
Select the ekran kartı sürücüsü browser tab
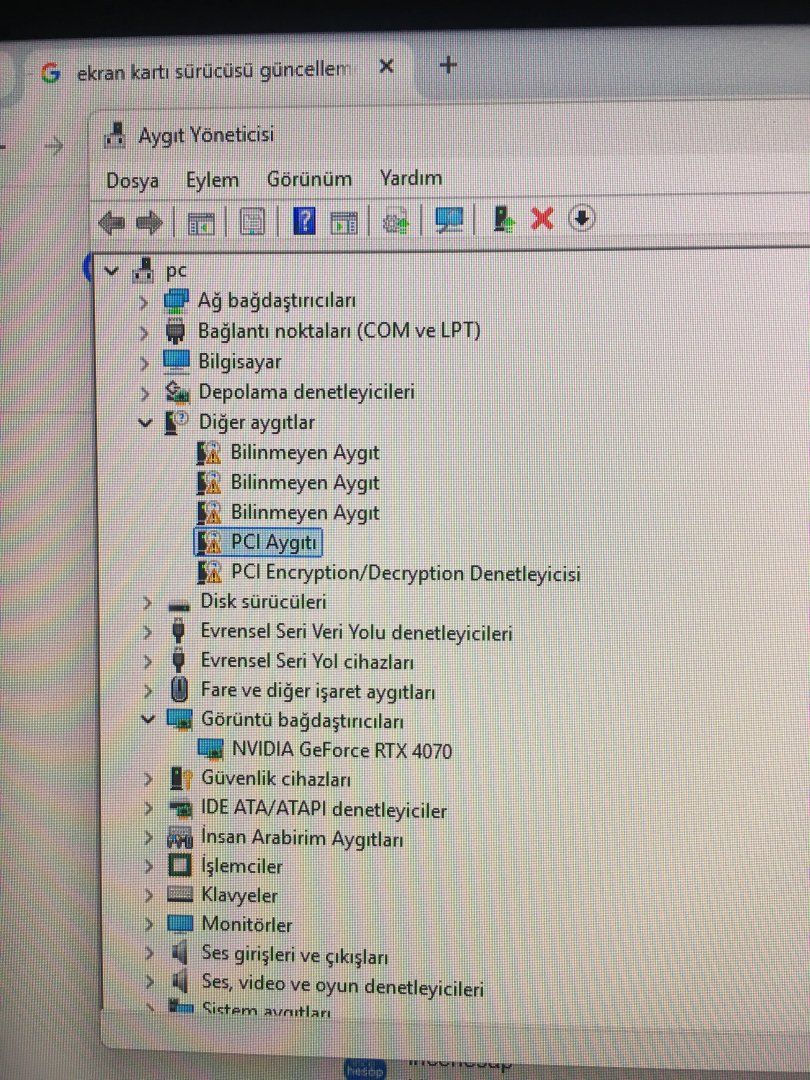tap(214, 71)
